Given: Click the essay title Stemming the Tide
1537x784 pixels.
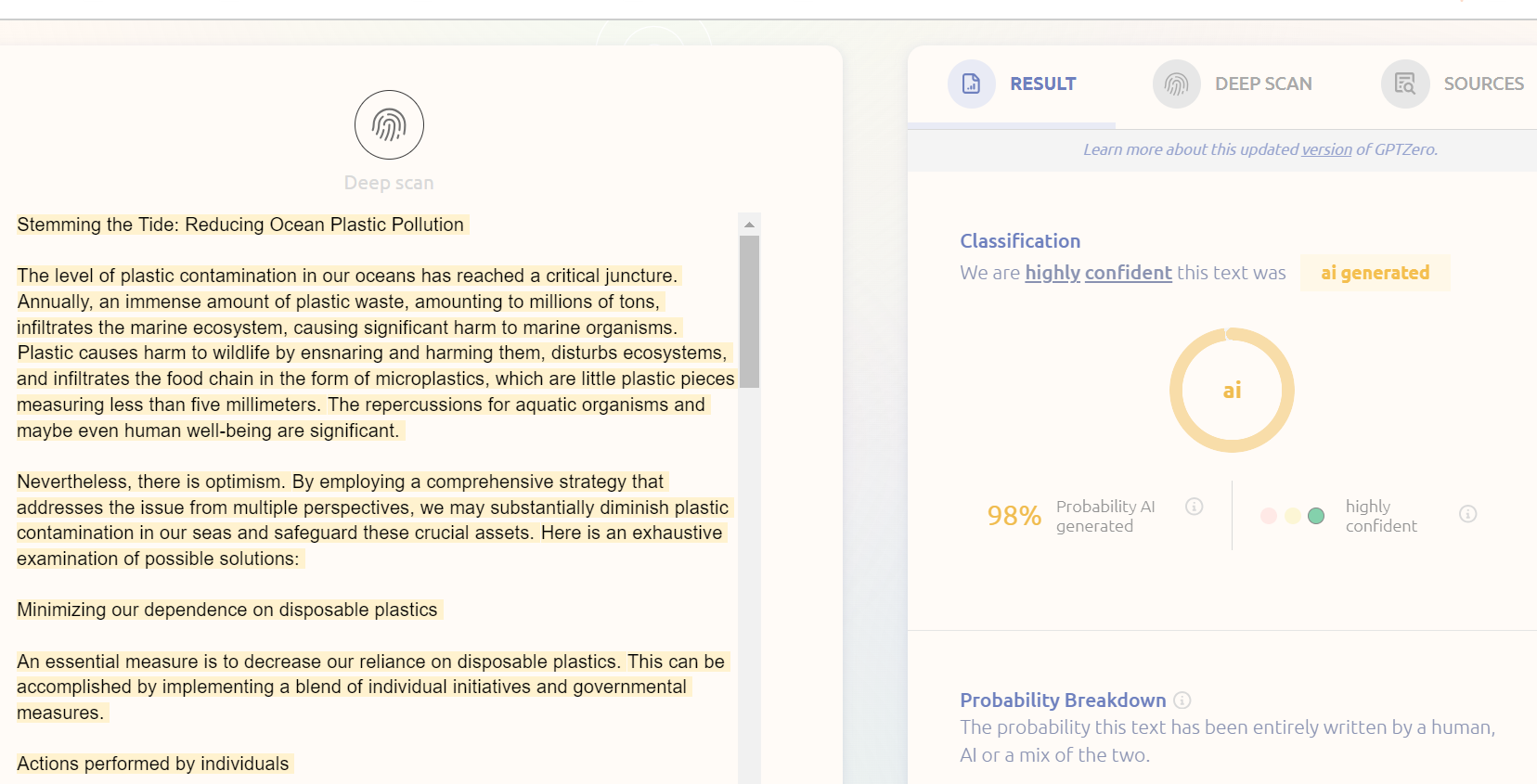Looking at the screenshot, I should pos(240,225).
